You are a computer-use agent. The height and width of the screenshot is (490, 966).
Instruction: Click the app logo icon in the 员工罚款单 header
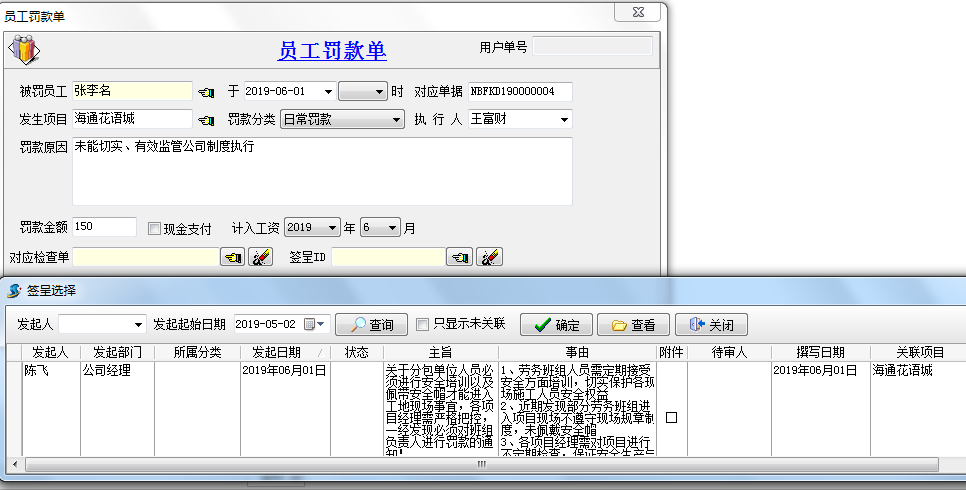click(24, 50)
